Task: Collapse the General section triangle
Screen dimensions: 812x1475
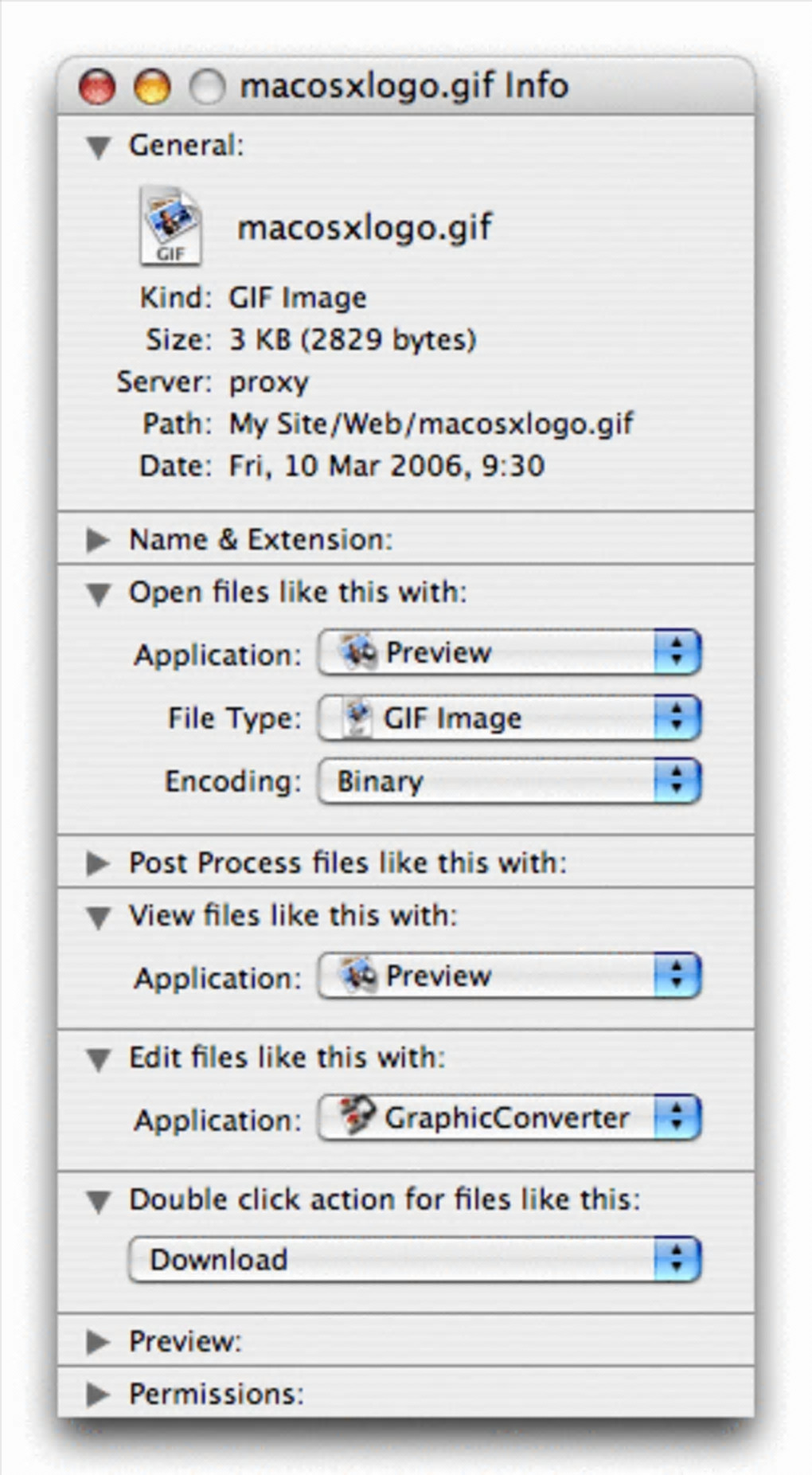Action: point(99,147)
